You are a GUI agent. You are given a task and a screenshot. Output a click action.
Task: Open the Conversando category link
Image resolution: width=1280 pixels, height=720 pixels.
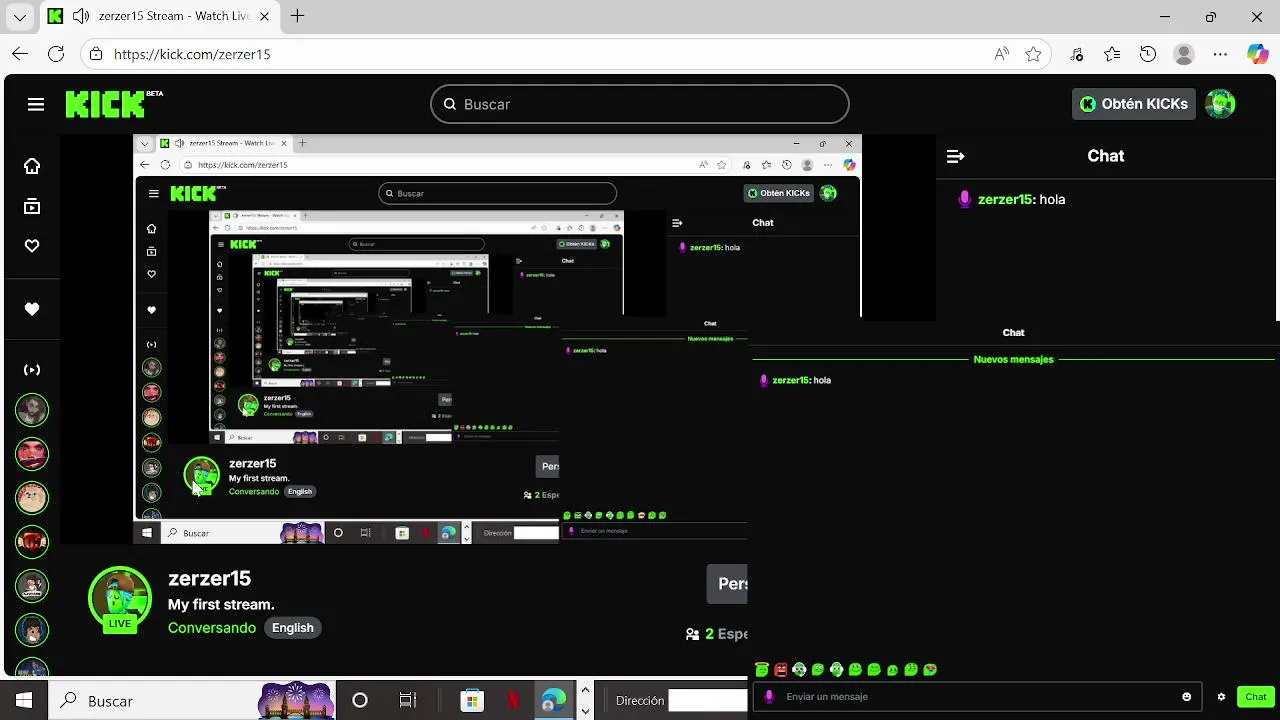pyautogui.click(x=212, y=628)
